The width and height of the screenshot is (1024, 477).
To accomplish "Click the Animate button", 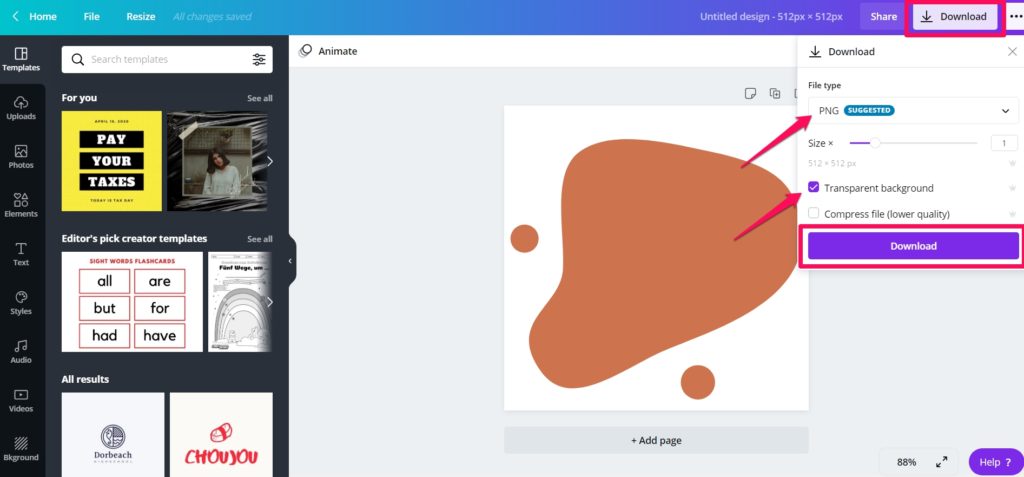I will [x=328, y=51].
